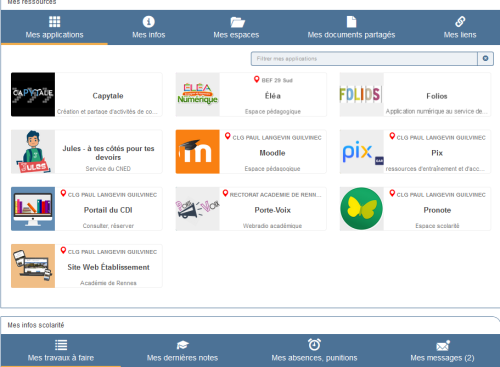Click the Espace scolarité subtitle under Pronote
The width and height of the screenshot is (500, 367).
[x=437, y=226]
